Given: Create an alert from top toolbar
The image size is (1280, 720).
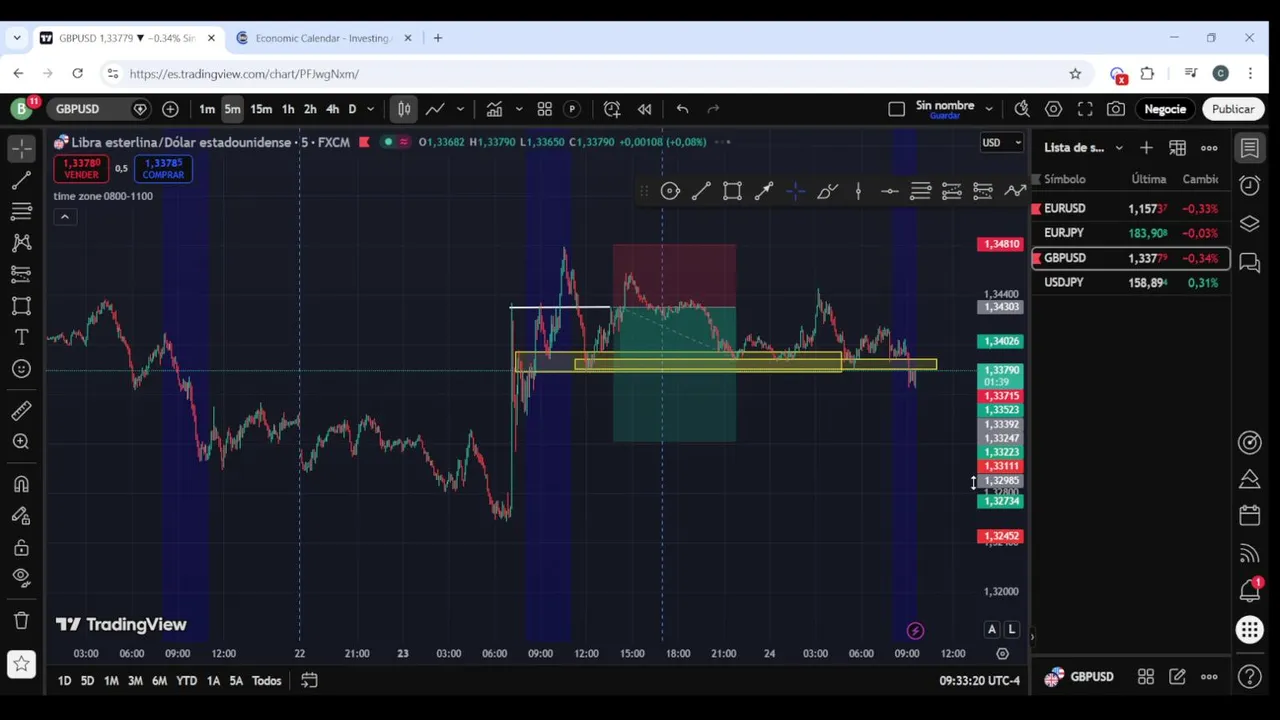Looking at the screenshot, I should tap(612, 109).
